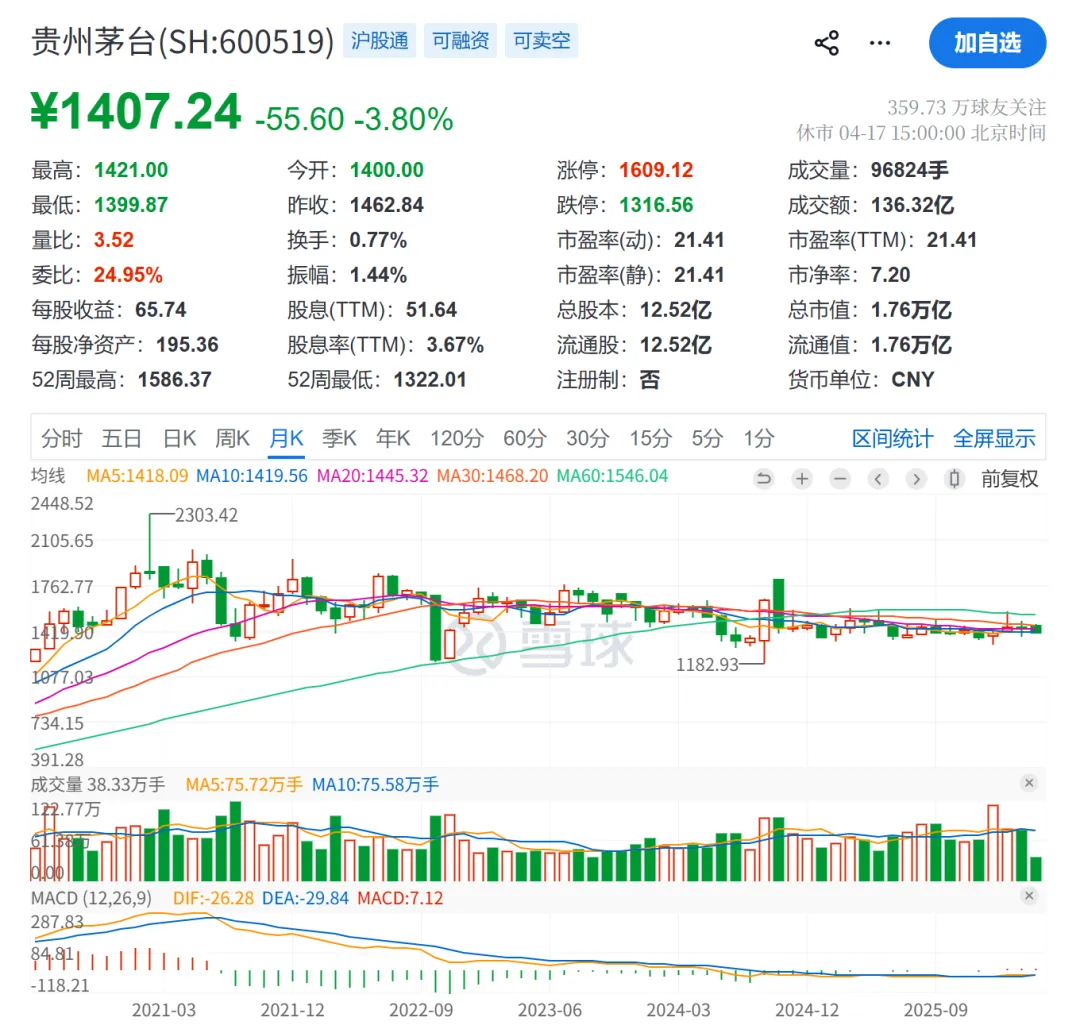
Task: Click the 2303.42 high price marker
Action: pyautogui.click(x=206, y=515)
